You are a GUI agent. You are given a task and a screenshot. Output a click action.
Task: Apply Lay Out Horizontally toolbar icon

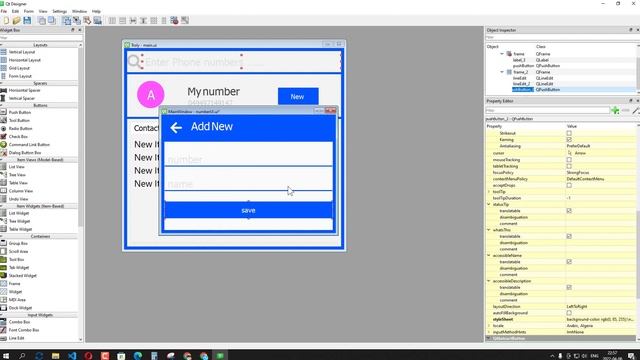pos(112,20)
